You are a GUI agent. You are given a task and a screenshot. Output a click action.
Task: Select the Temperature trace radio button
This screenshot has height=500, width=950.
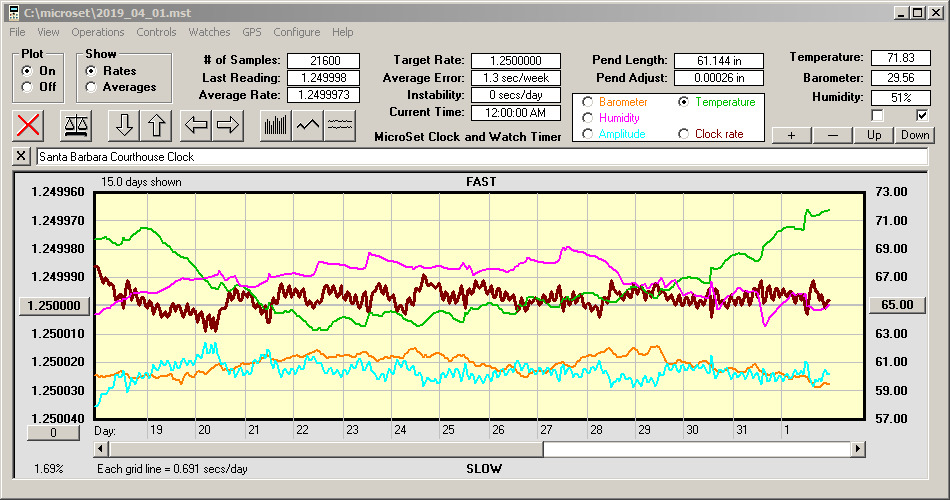683,102
